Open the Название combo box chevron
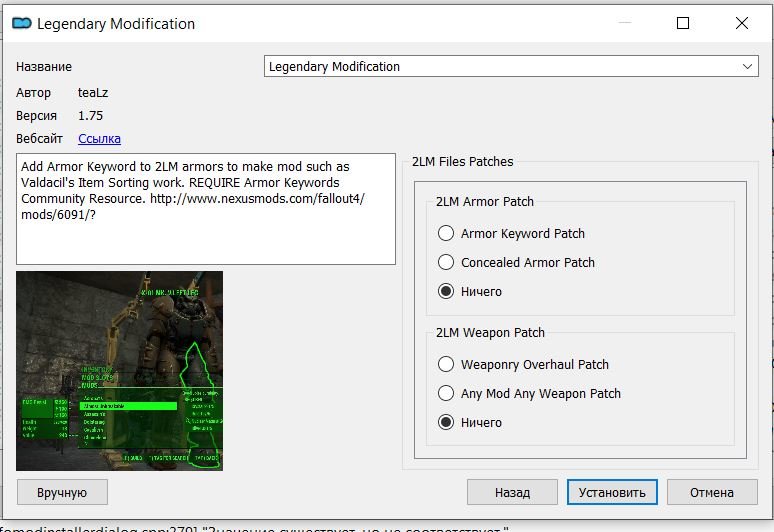The width and height of the screenshot is (774, 532). point(749,67)
